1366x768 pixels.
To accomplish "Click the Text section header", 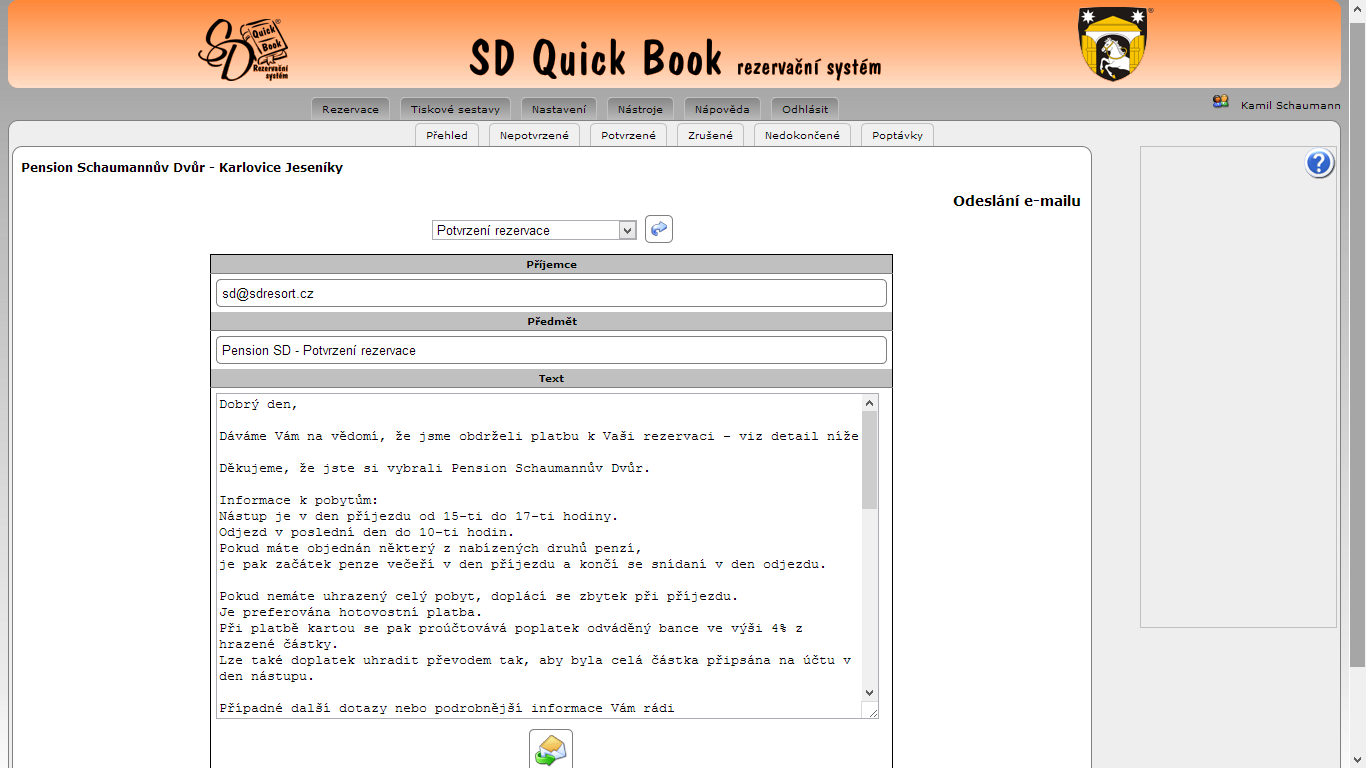I will (x=551, y=378).
